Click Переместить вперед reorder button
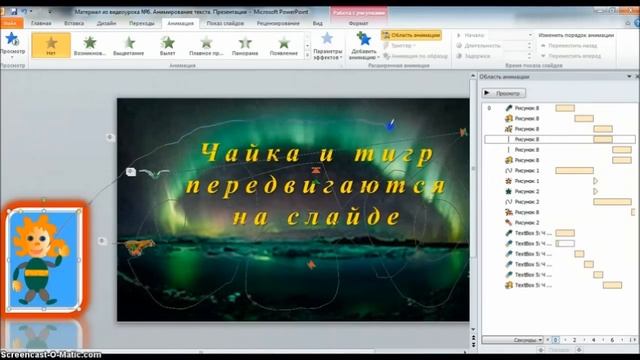This screenshot has width=640, height=360. pyautogui.click(x=571, y=56)
